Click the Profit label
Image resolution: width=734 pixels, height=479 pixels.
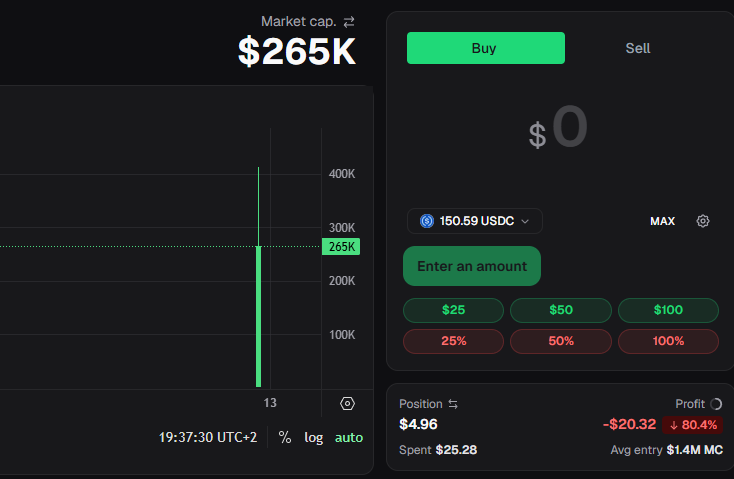point(690,404)
